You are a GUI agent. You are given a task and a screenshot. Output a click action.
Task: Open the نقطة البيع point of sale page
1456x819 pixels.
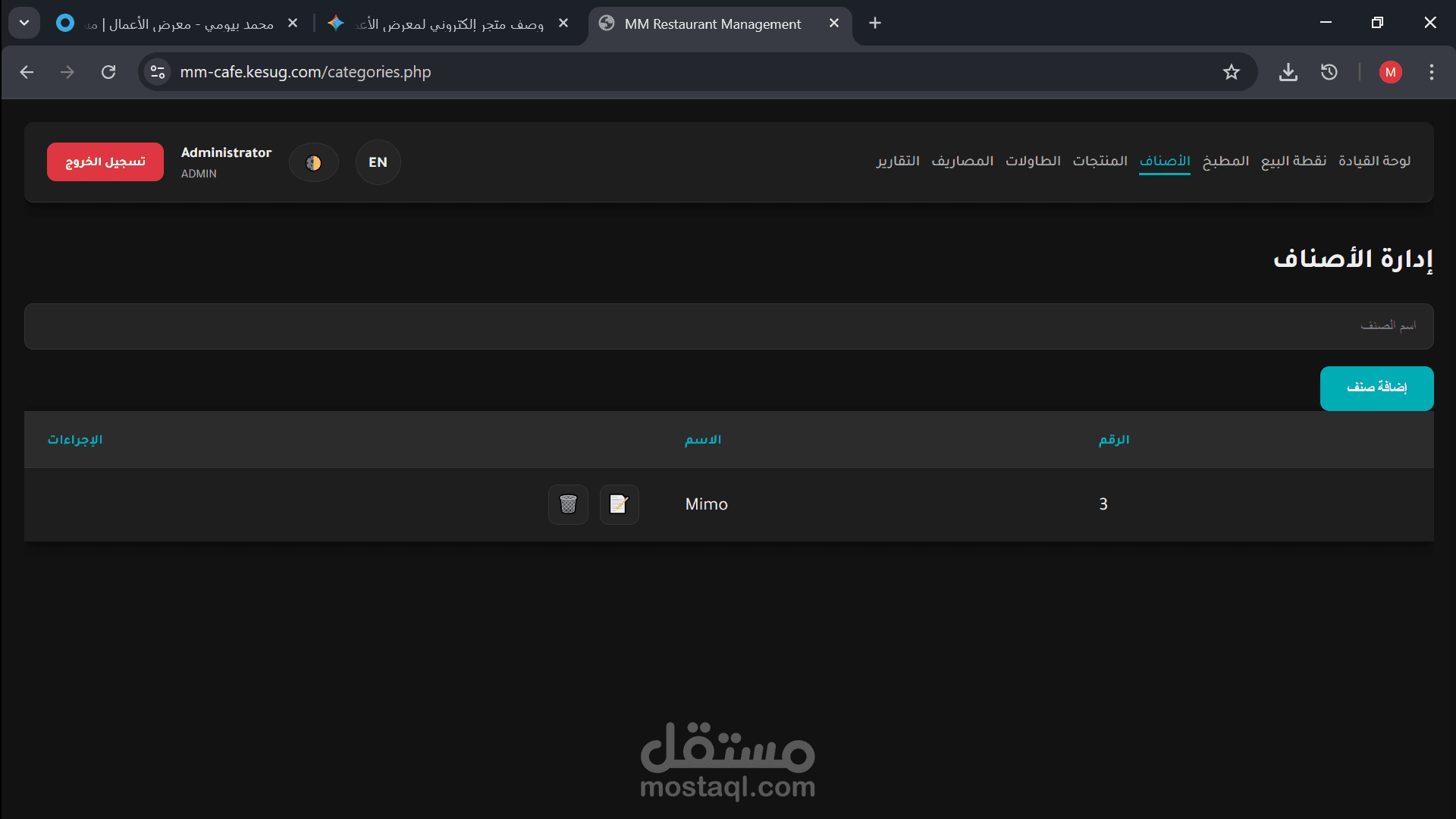pos(1293,161)
